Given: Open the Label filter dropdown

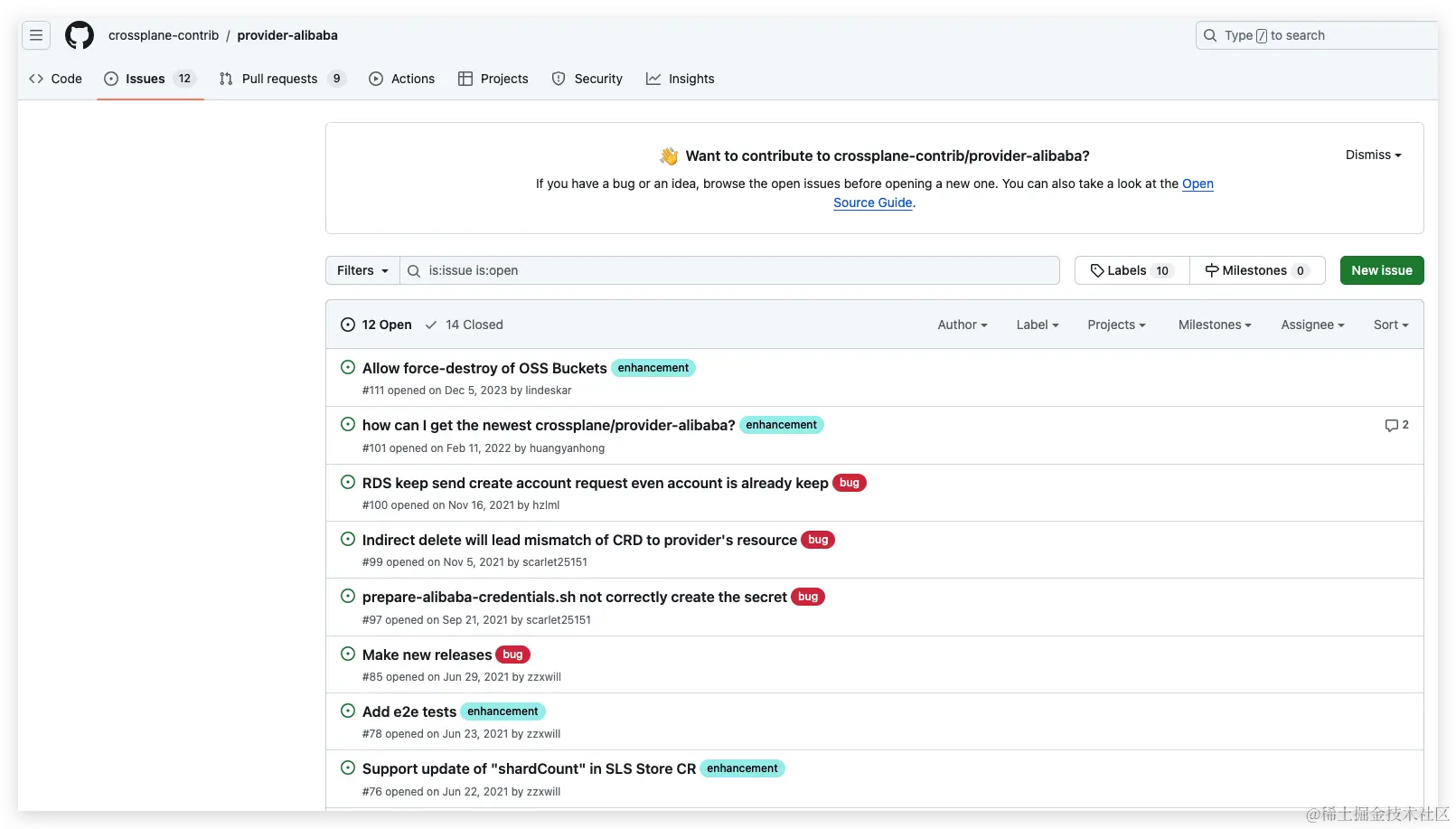Looking at the screenshot, I should (1038, 325).
